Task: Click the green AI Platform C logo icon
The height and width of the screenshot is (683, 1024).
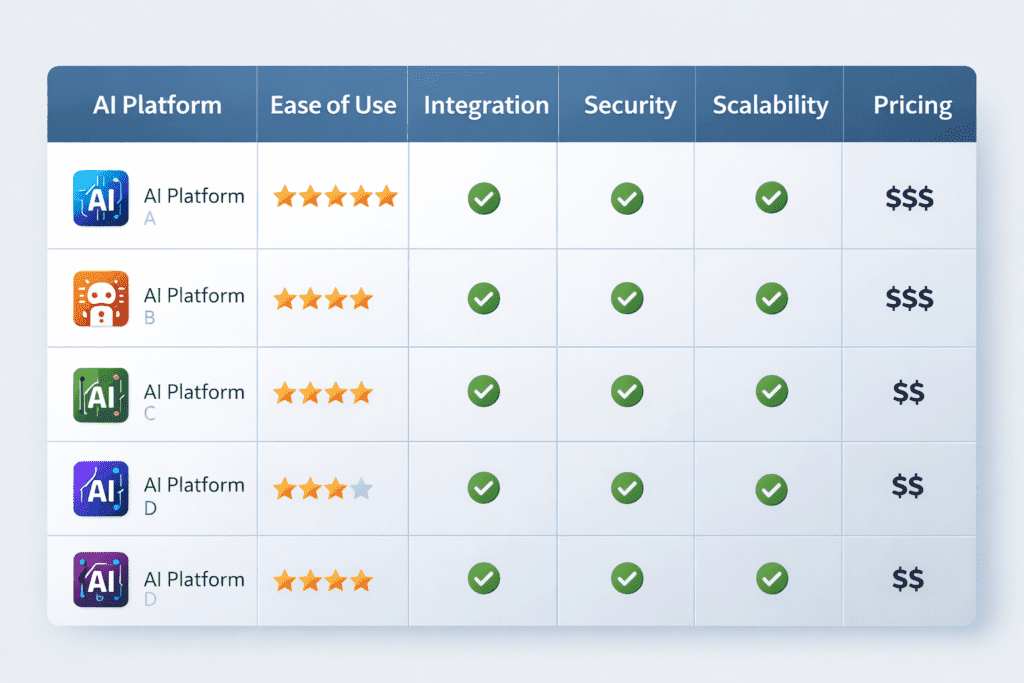Action: coord(101,395)
